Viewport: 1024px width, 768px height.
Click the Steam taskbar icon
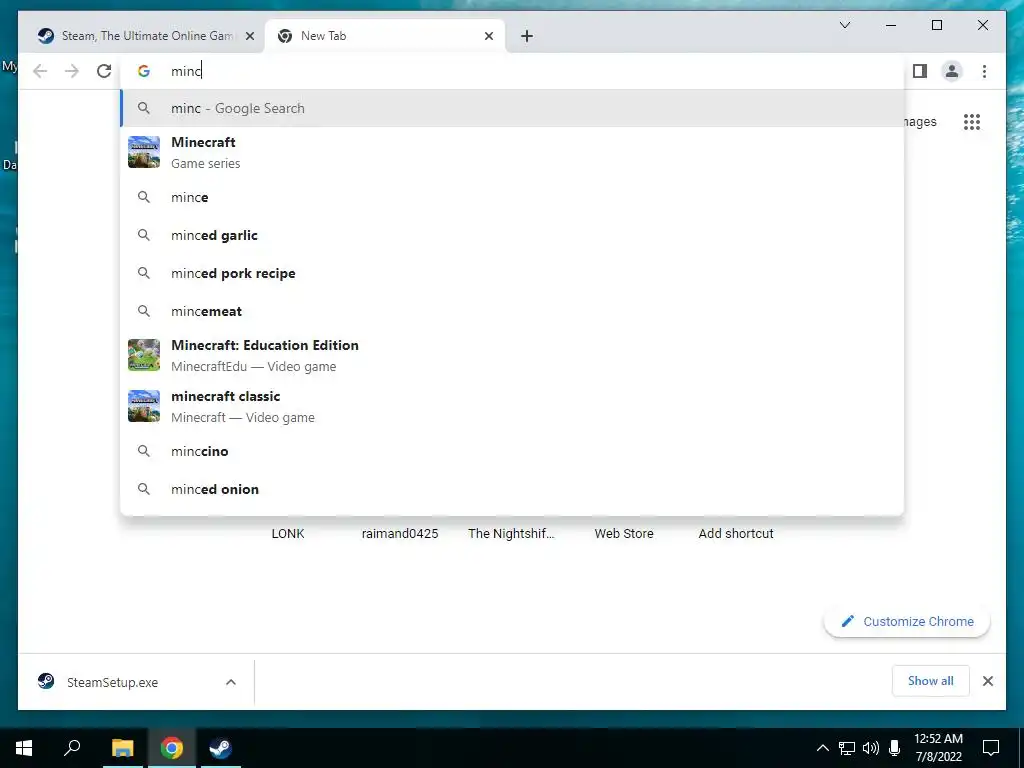pos(220,748)
